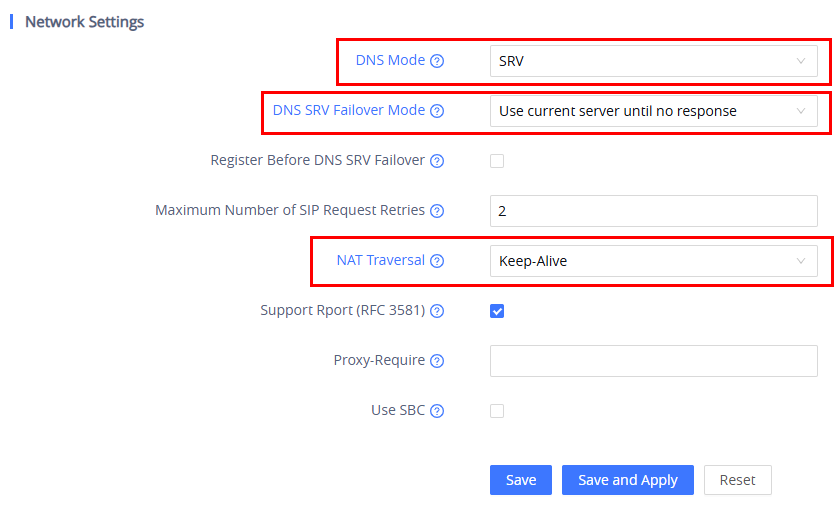Open help for Register Before DNS SRV Failover
840x513 pixels.
coord(437,161)
